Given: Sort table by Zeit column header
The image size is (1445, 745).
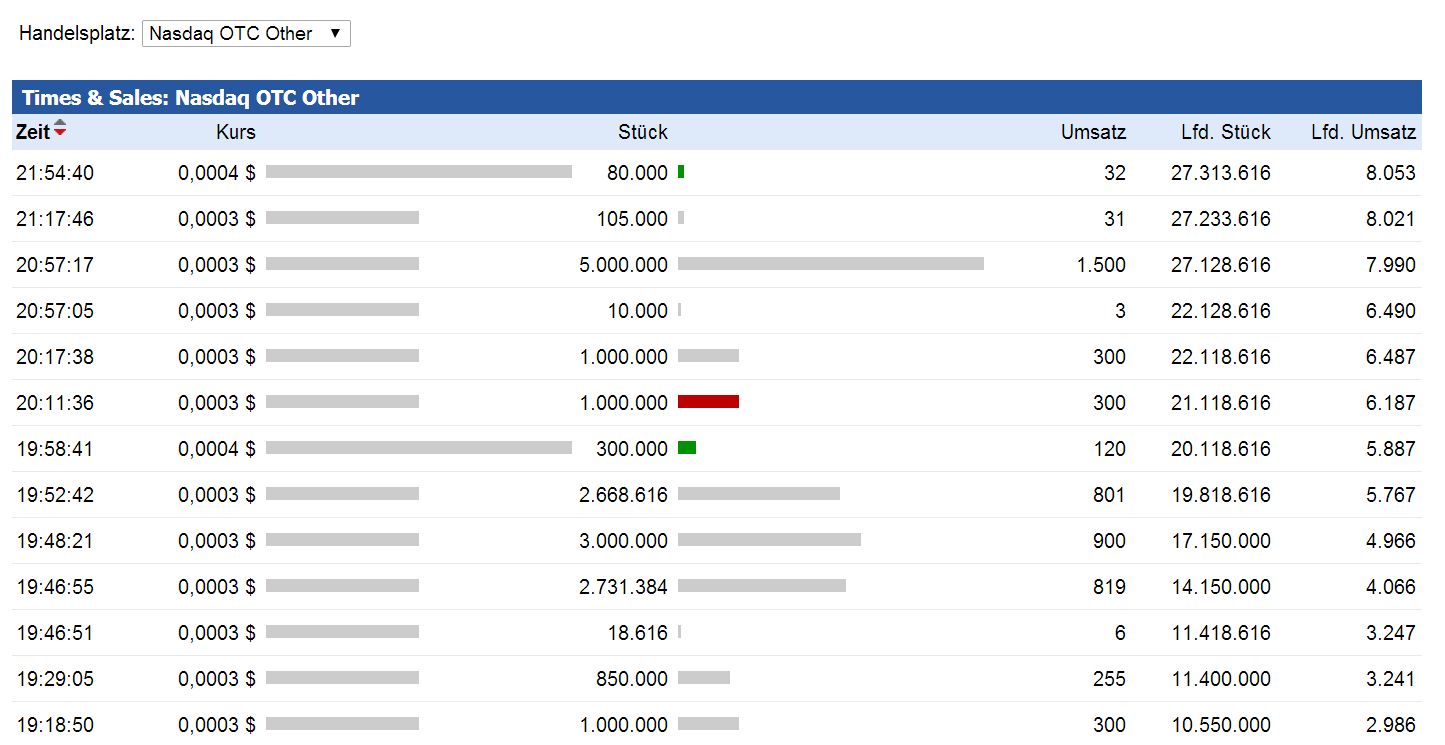Looking at the screenshot, I should (33, 132).
